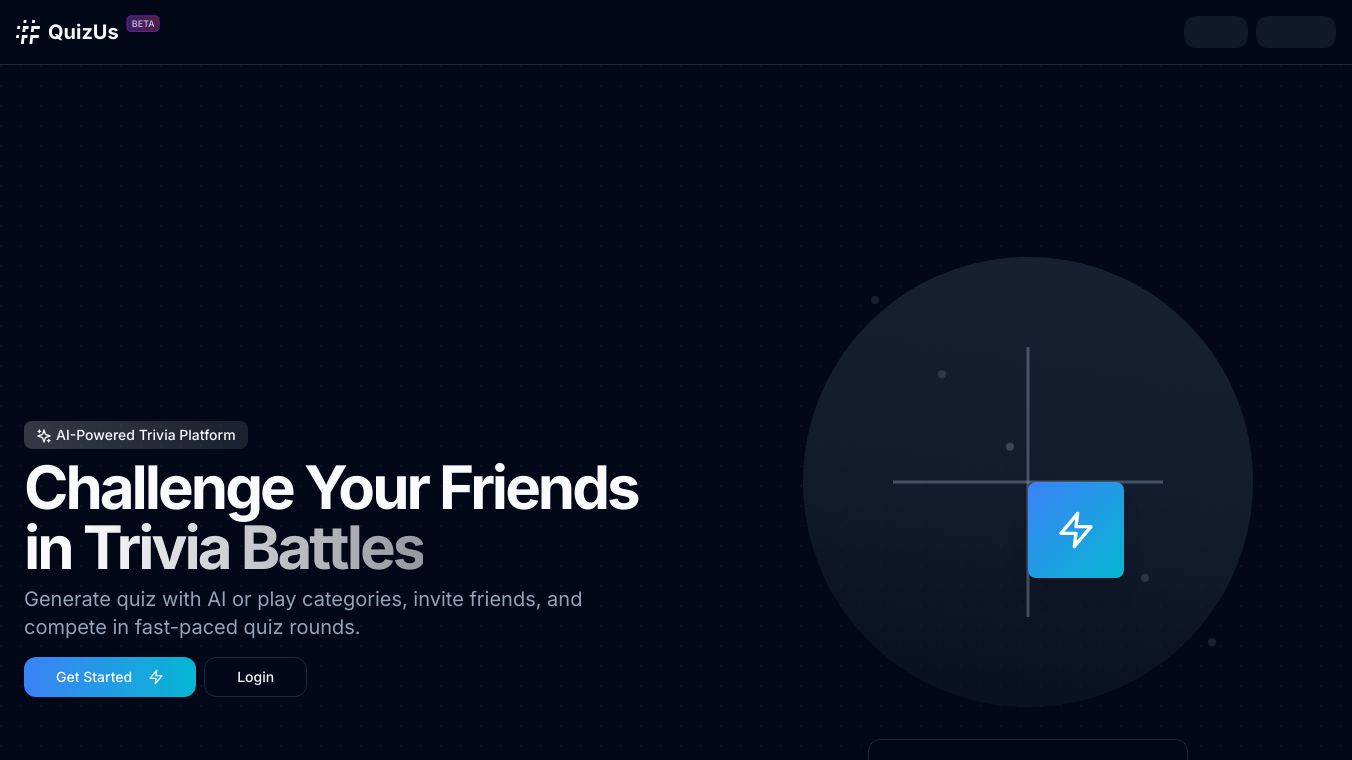Click the lightning bolt icon inside Get Started
1352x760 pixels.
point(156,677)
